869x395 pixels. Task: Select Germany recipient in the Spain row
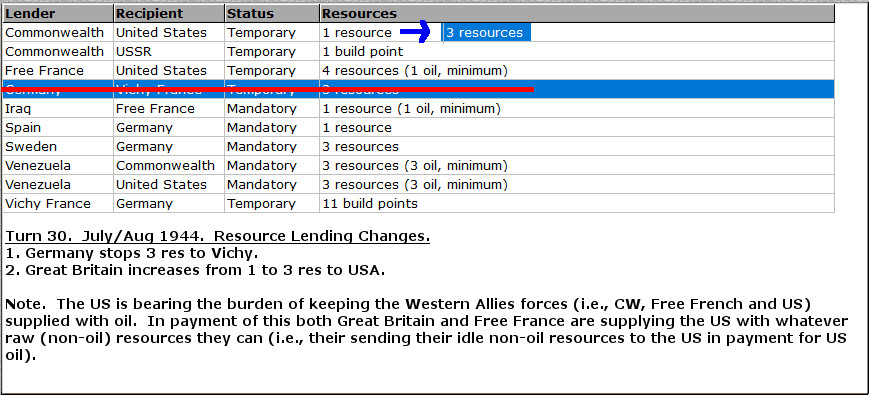tap(169, 127)
